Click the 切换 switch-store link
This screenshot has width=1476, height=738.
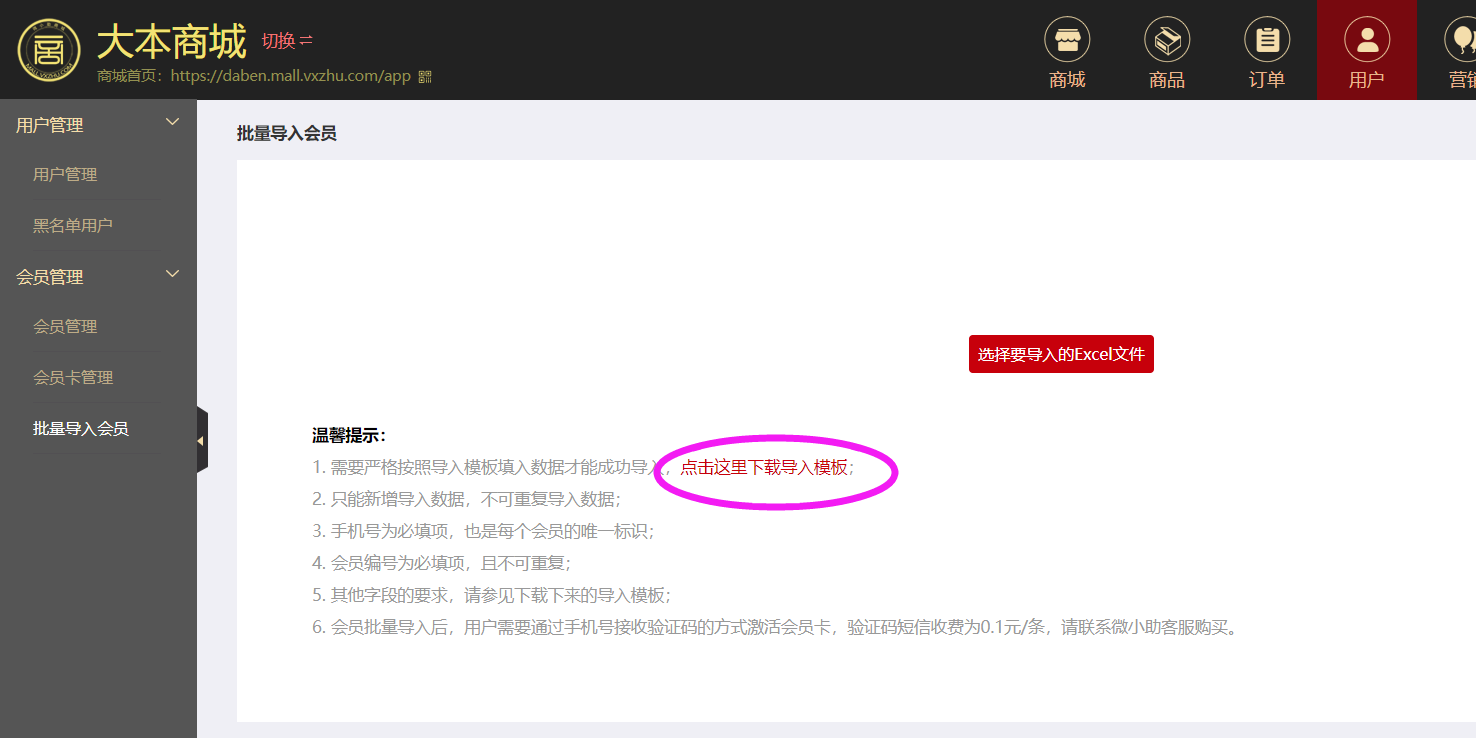pyautogui.click(x=287, y=41)
